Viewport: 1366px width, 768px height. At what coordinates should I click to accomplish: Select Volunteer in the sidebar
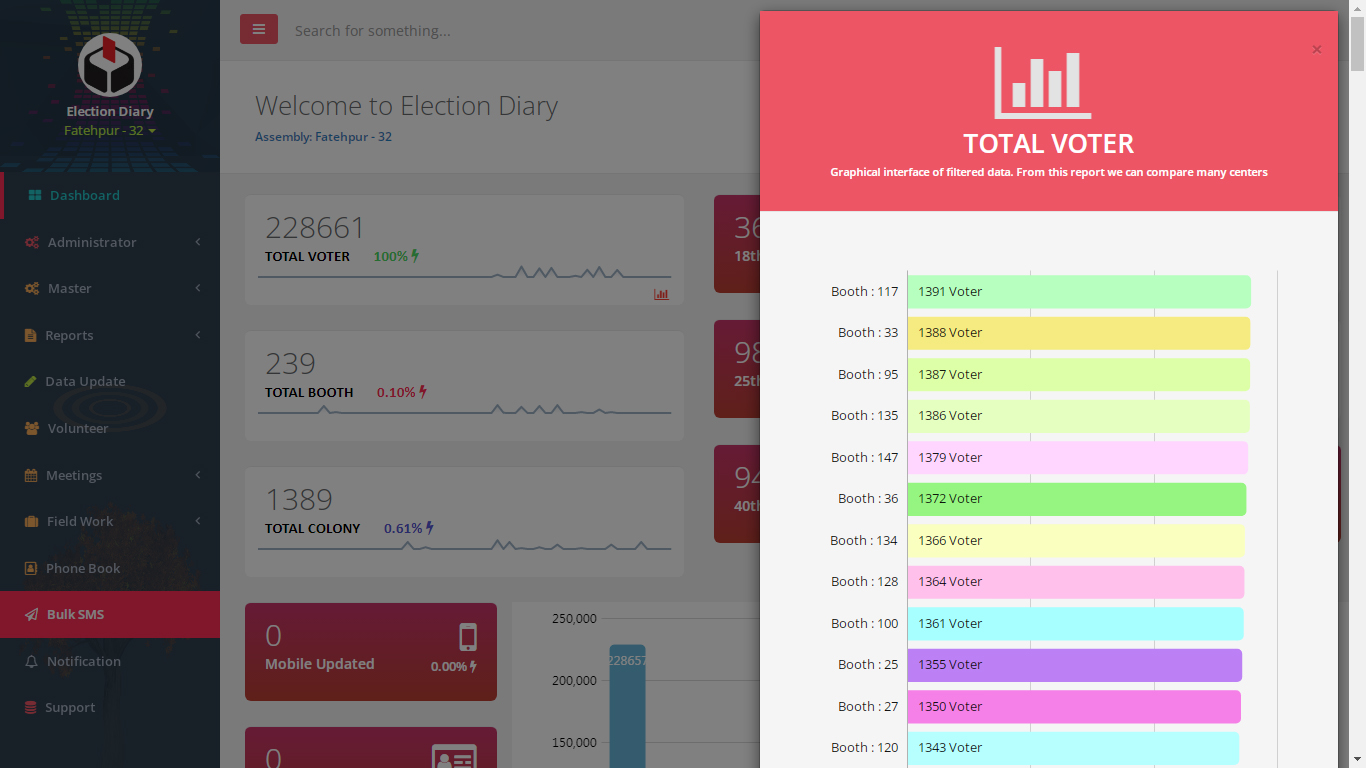pyautogui.click(x=77, y=428)
